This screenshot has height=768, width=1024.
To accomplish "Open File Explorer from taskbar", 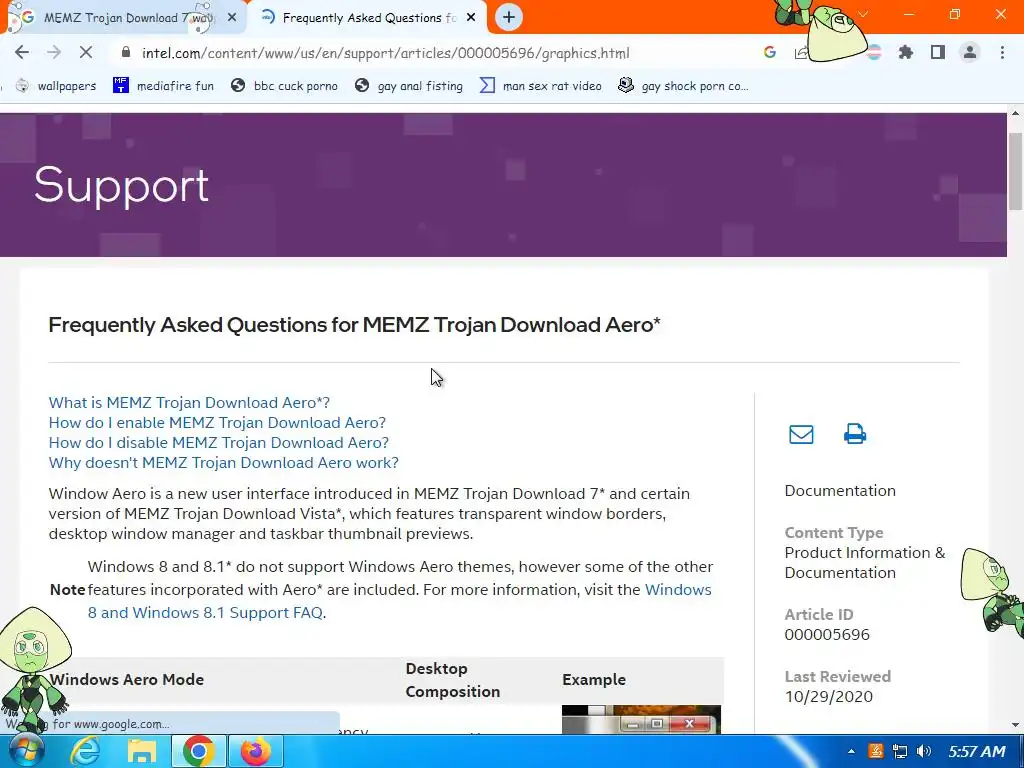I will (x=141, y=752).
